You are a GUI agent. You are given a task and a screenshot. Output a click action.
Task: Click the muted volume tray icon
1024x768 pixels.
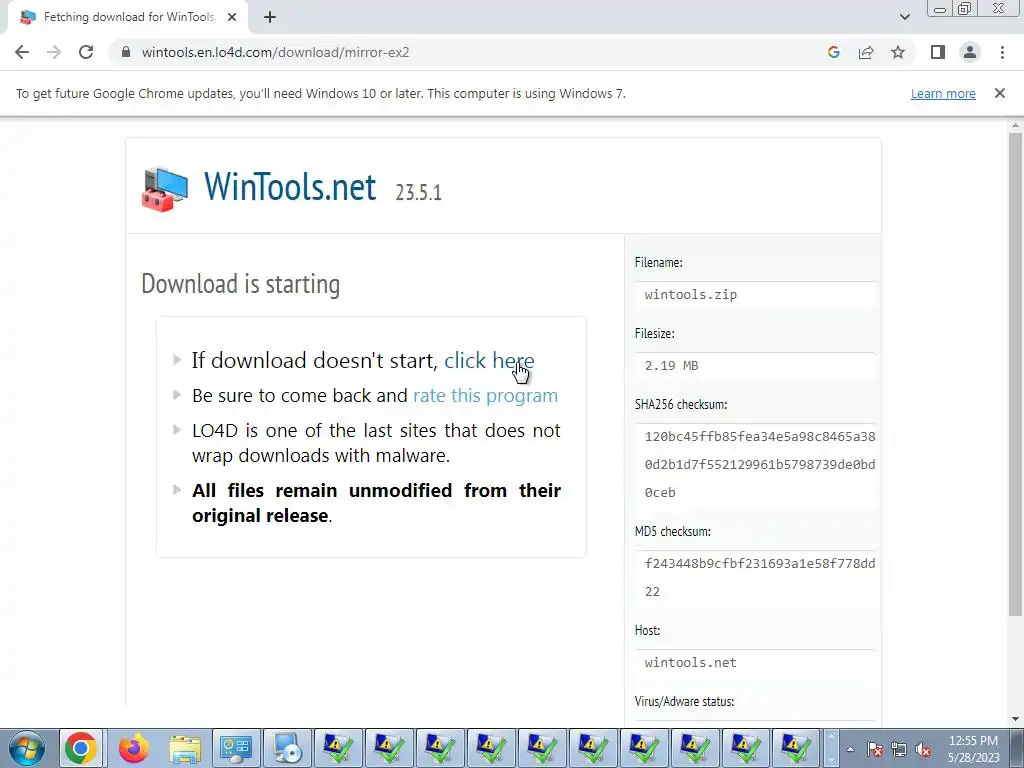click(x=923, y=749)
